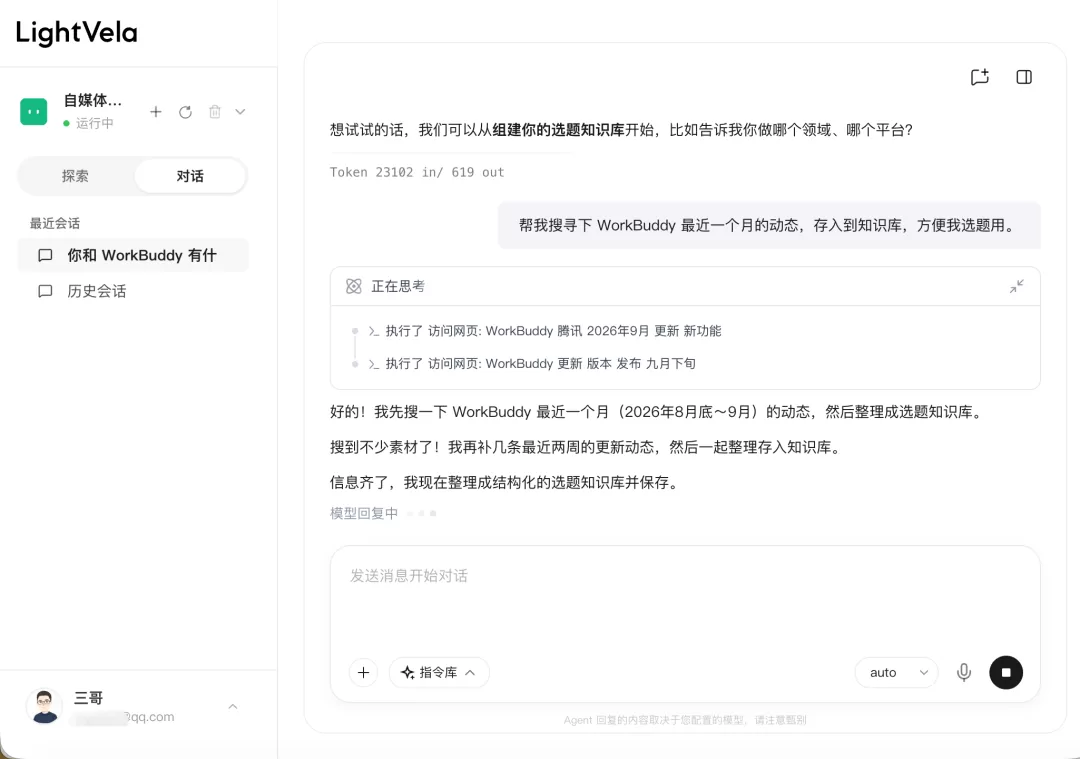Viewport: 1080px width, 759px height.
Task: Click the LightVela logo
Action: [76, 32]
